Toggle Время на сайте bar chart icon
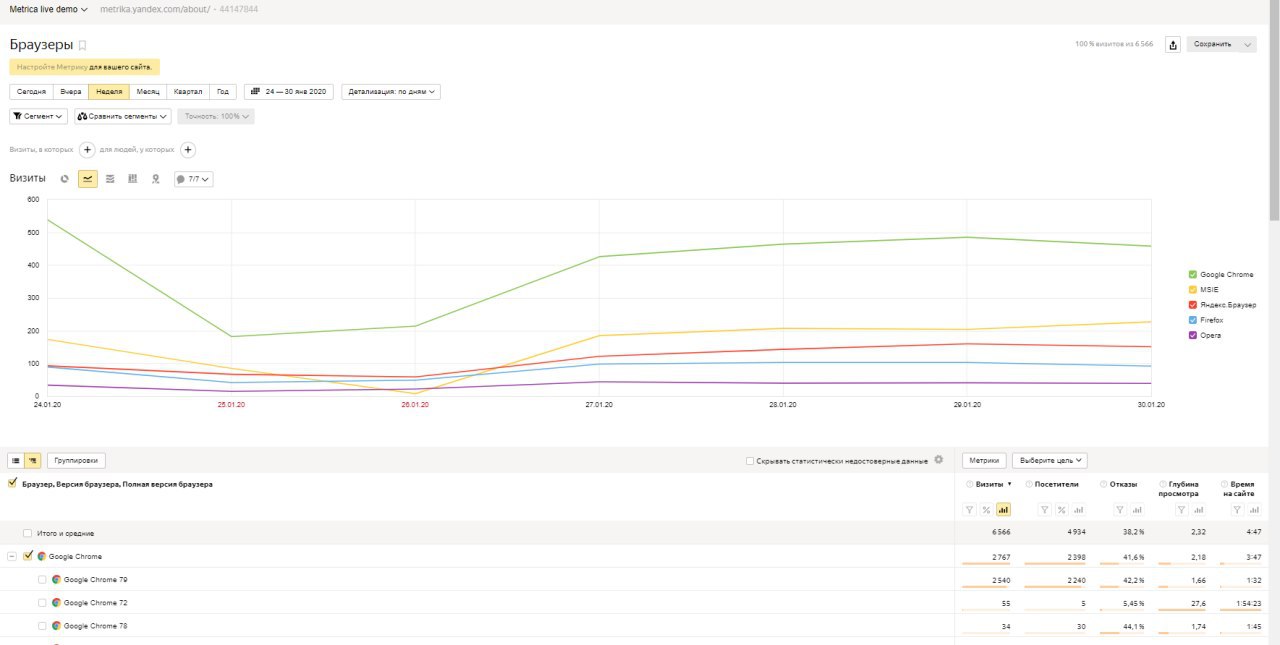 pyautogui.click(x=1253, y=510)
